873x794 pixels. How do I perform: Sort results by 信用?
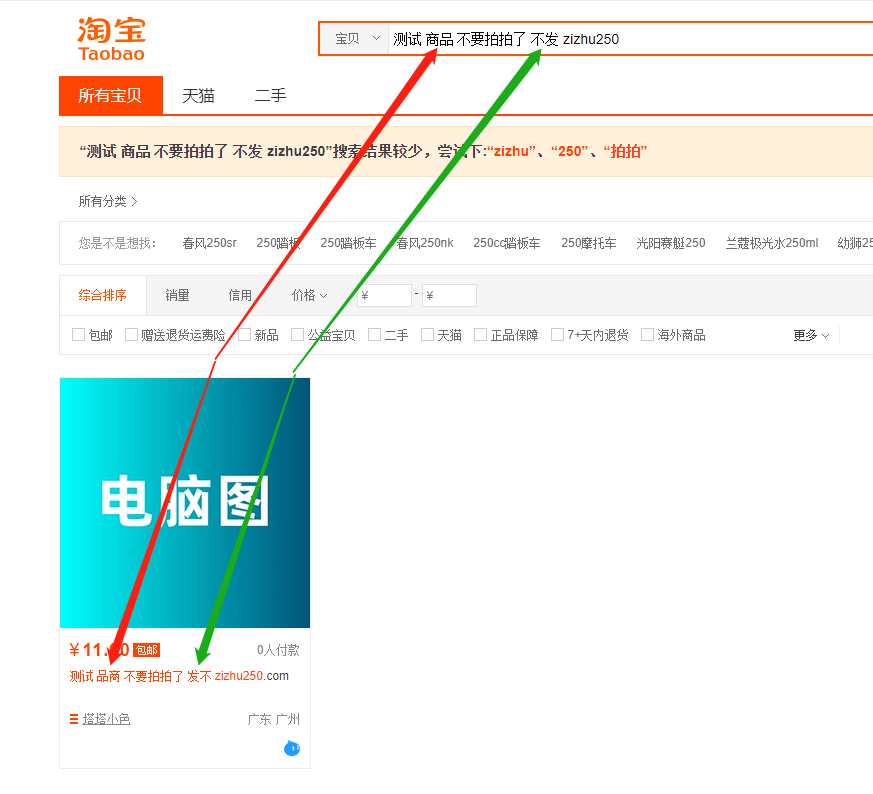[240, 295]
